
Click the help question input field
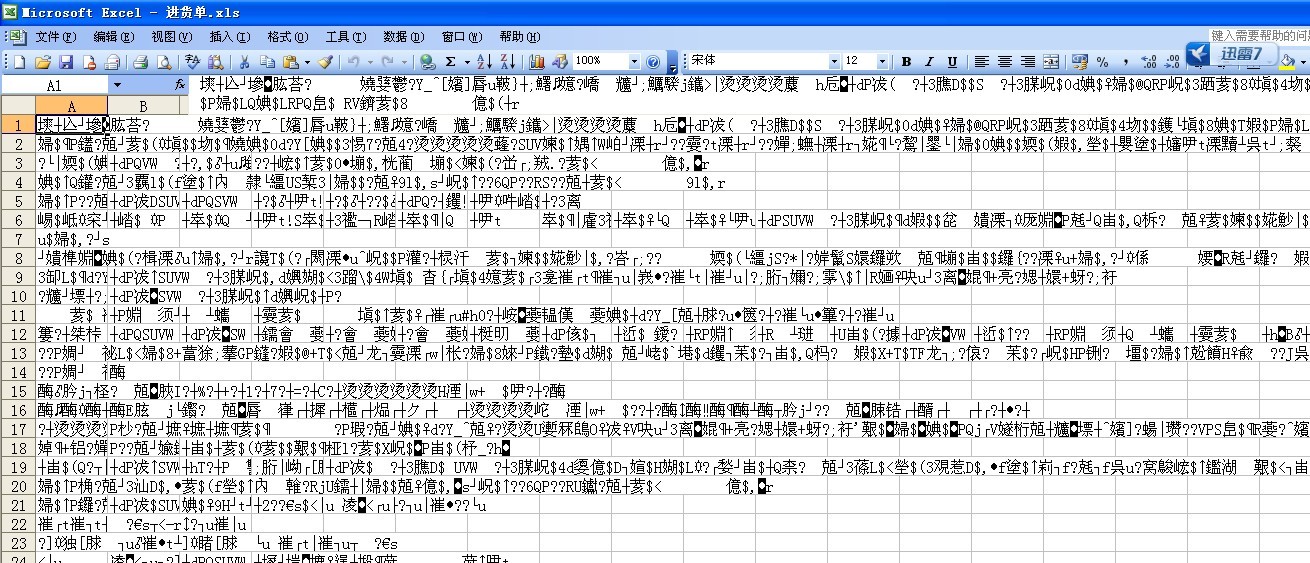(x=1258, y=35)
